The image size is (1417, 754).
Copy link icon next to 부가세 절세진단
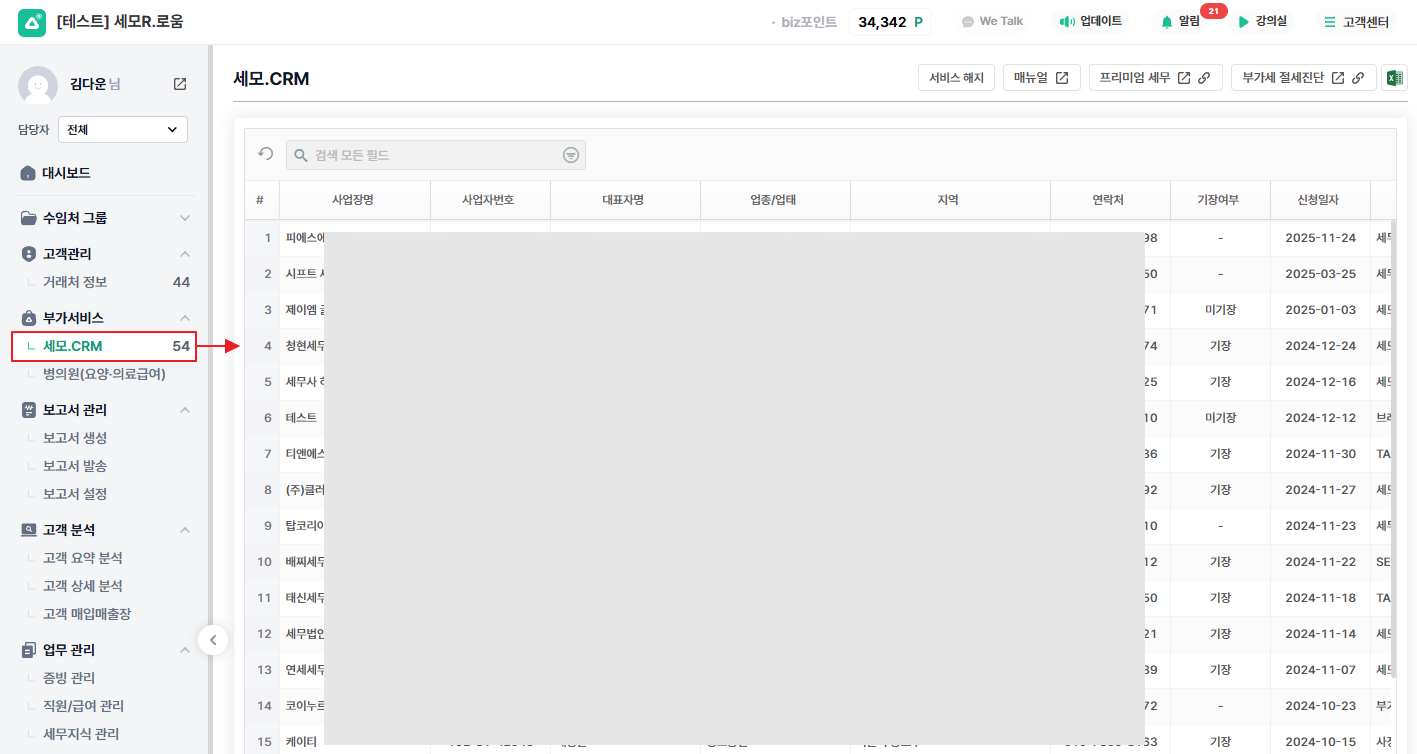click(1358, 78)
